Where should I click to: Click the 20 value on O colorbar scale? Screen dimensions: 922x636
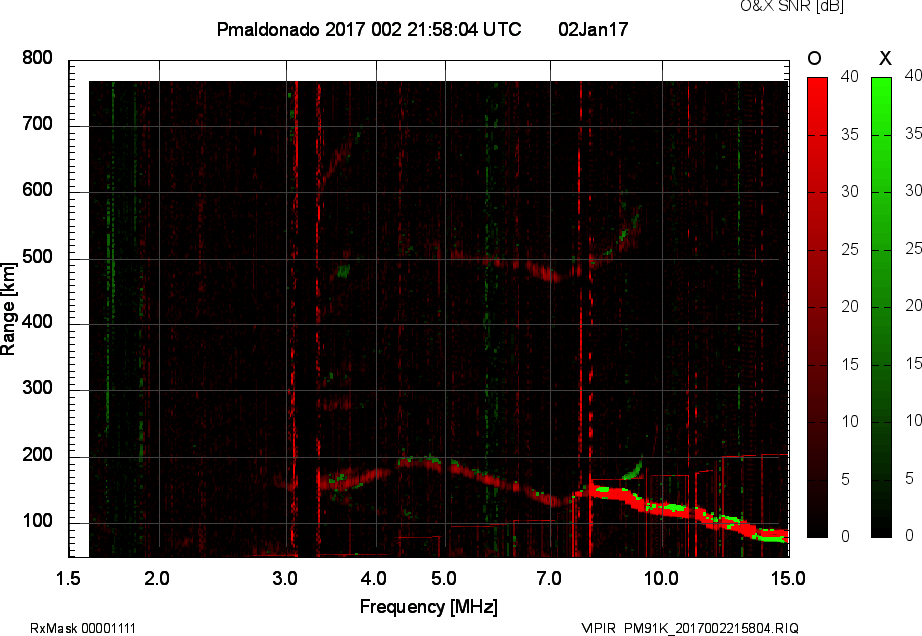(x=850, y=306)
